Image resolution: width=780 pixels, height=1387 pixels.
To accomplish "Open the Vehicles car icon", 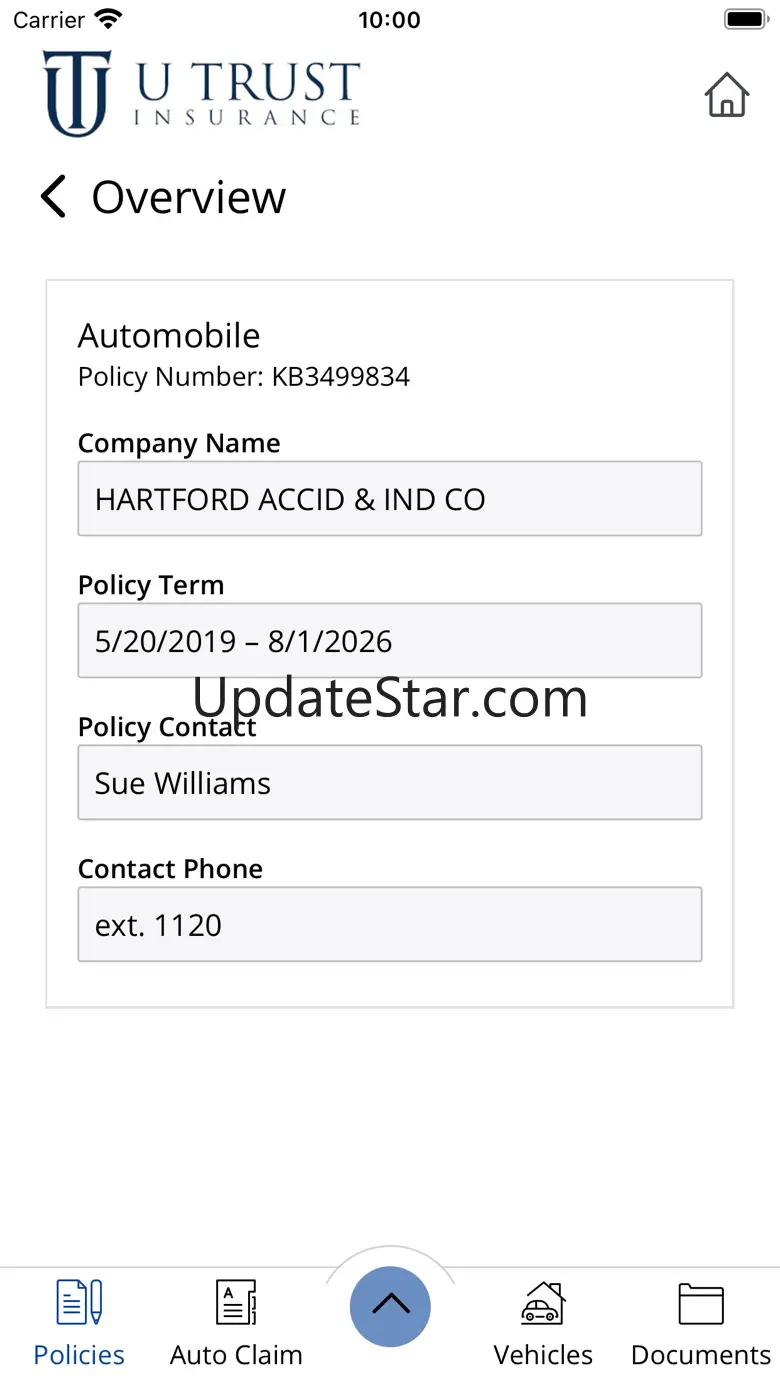I will (543, 1303).
